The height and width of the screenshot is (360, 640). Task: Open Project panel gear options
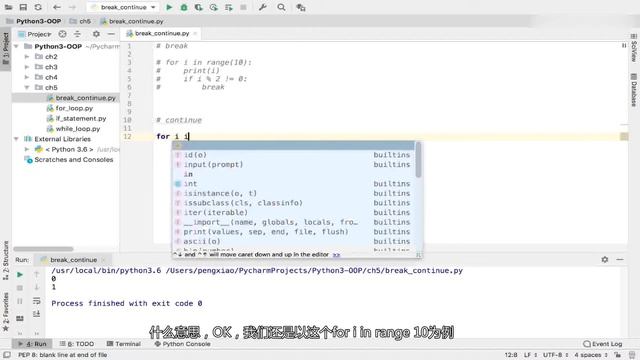coord(96,34)
